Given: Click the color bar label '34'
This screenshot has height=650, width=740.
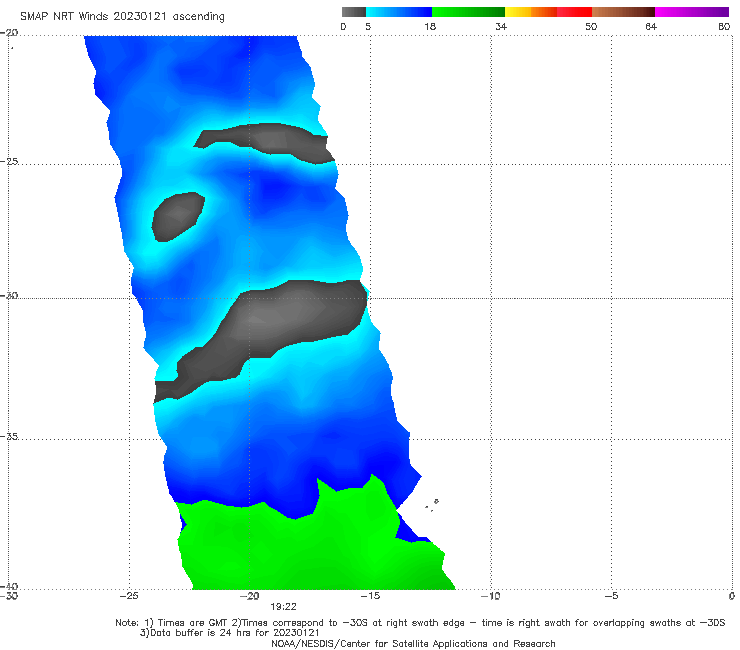Looking at the screenshot, I should [x=501, y=26].
